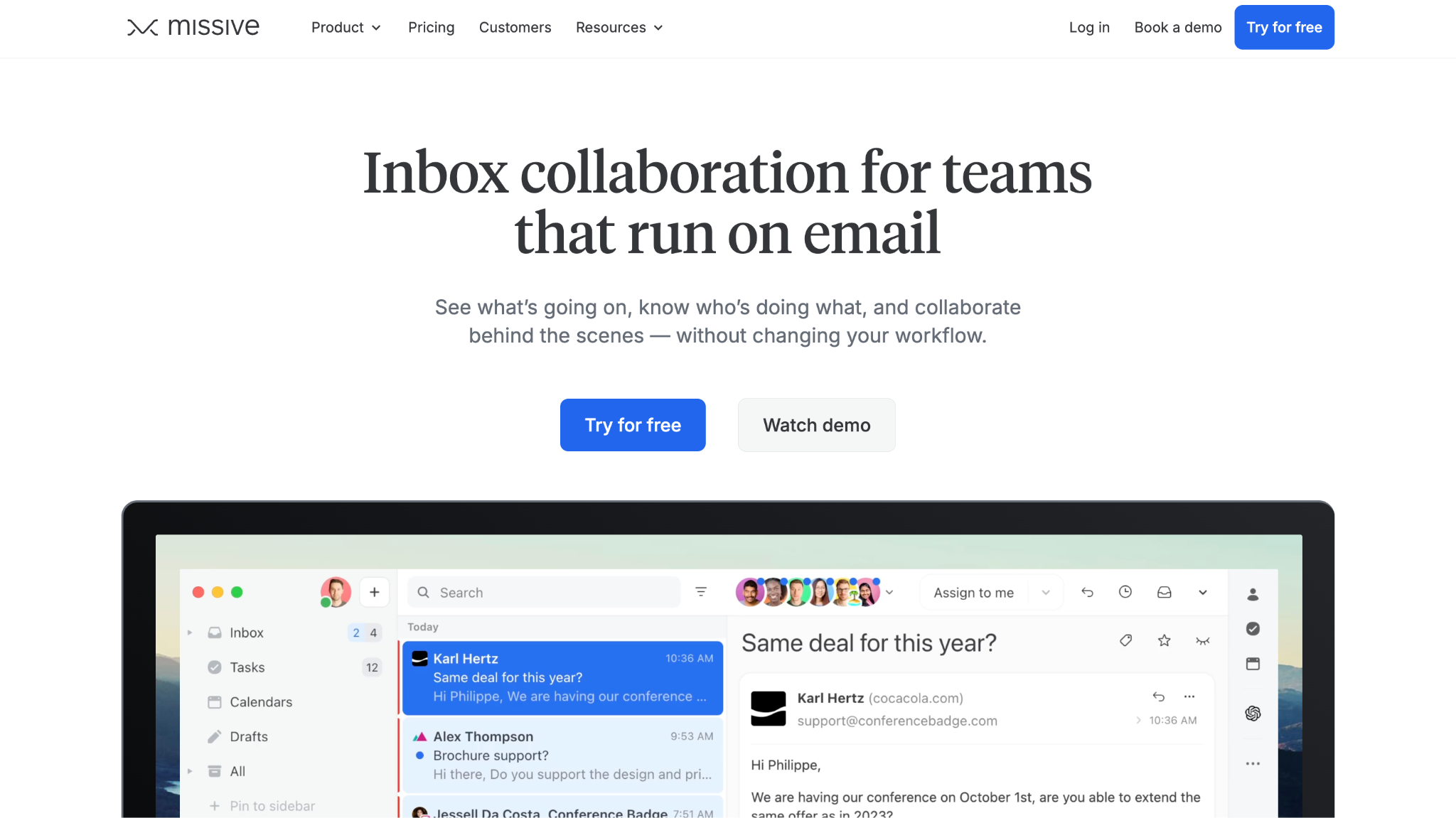Open Karl Hertz conversation
The width and height of the screenshot is (1456, 818).
click(562, 678)
